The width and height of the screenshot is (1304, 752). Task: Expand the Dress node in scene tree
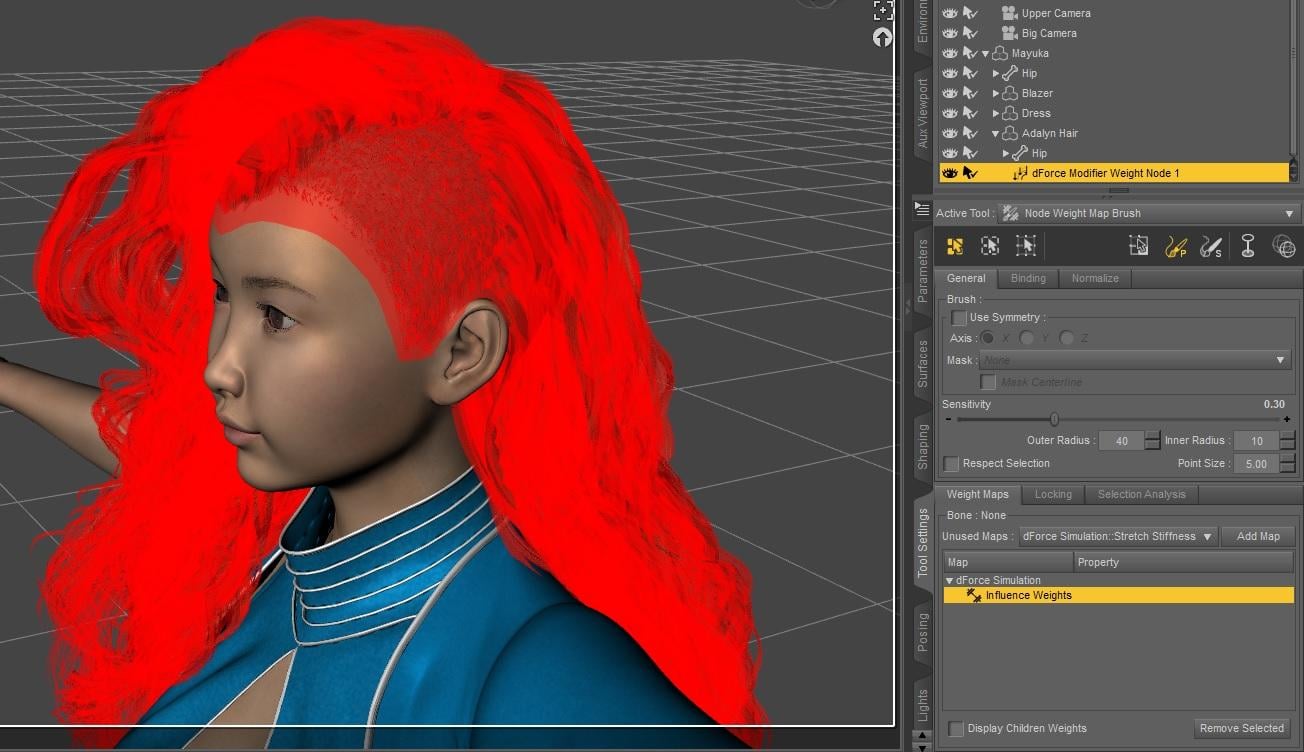click(x=996, y=113)
